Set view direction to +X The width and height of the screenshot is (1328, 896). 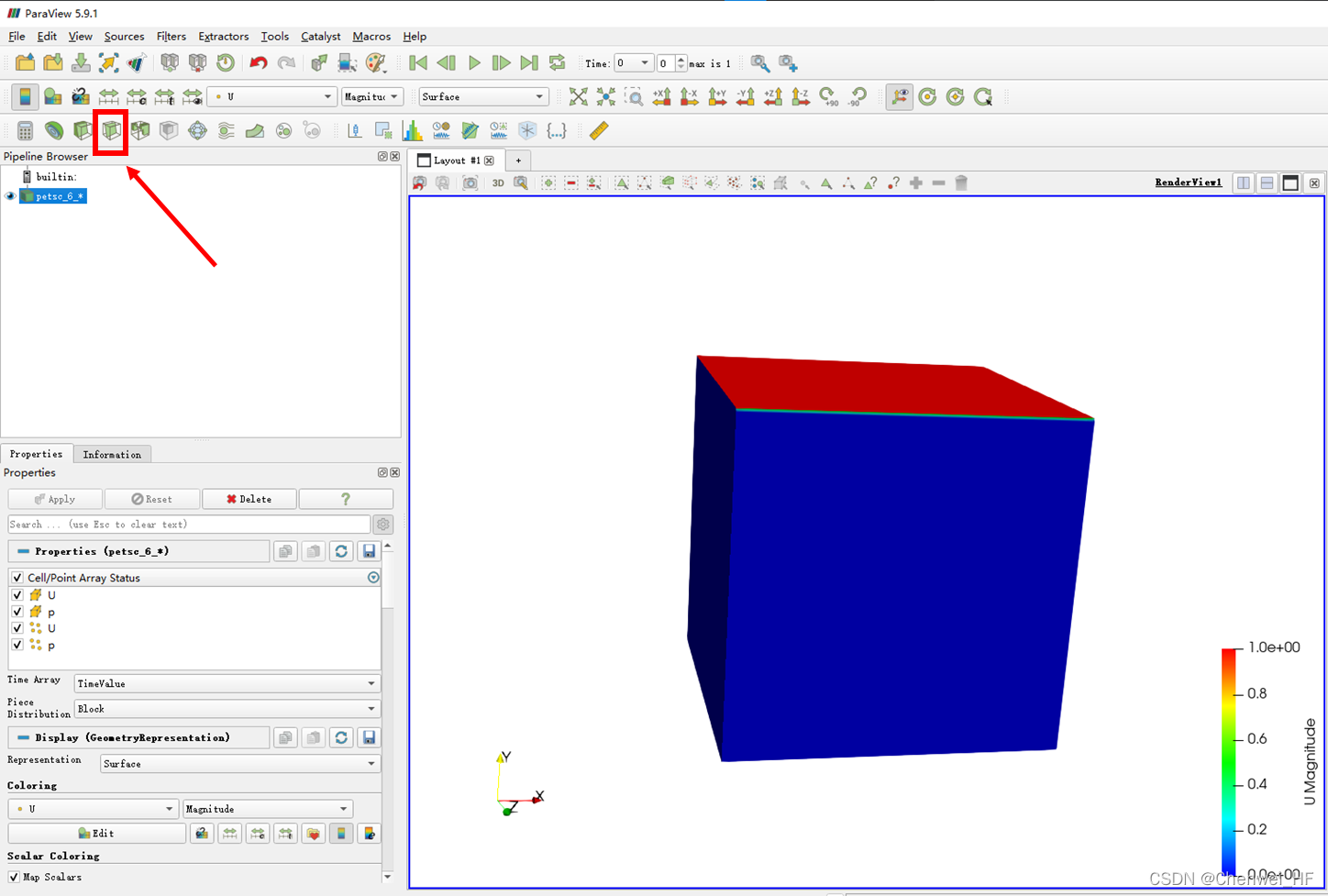point(661,96)
